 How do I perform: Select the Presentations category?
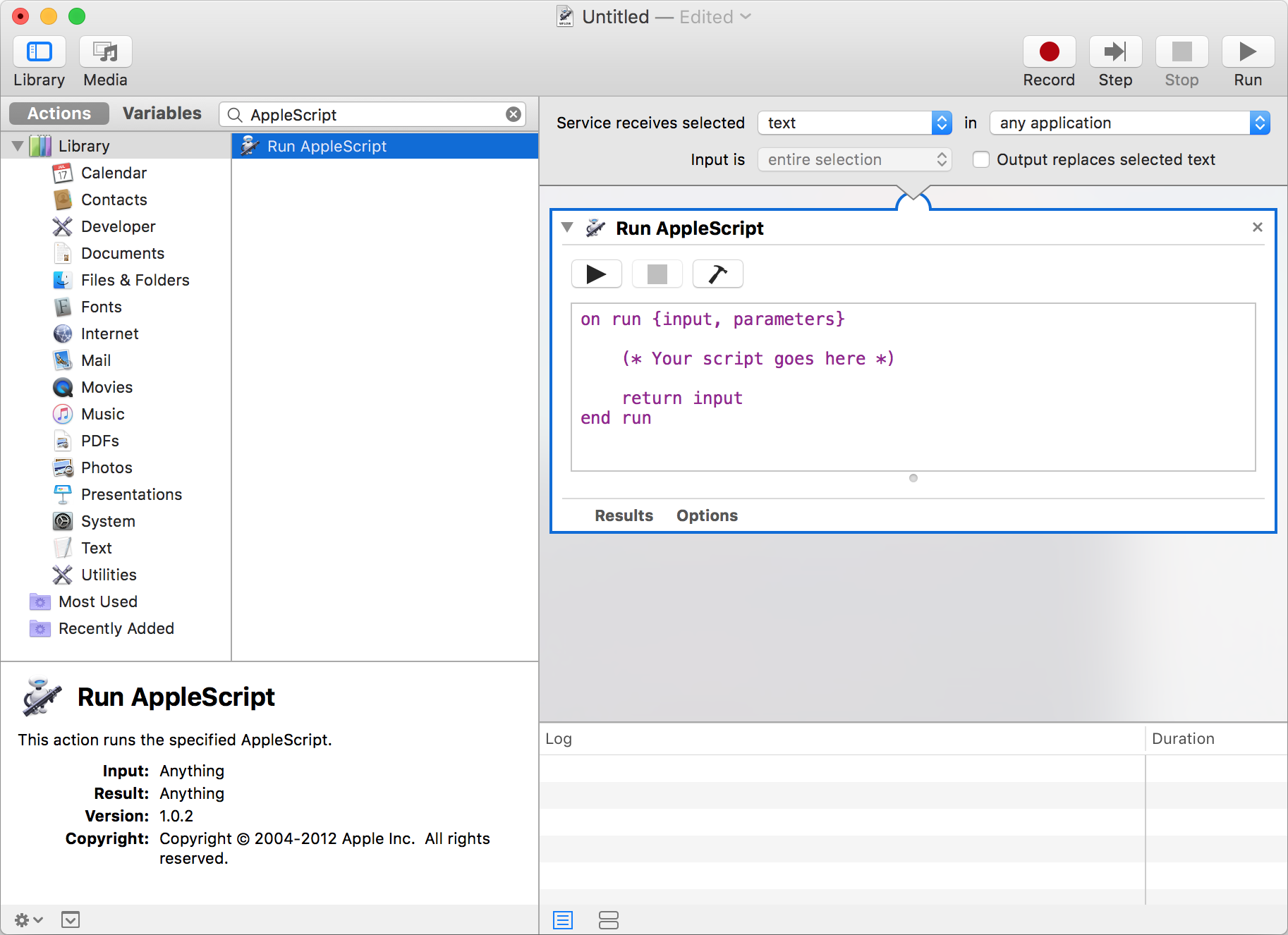[131, 494]
